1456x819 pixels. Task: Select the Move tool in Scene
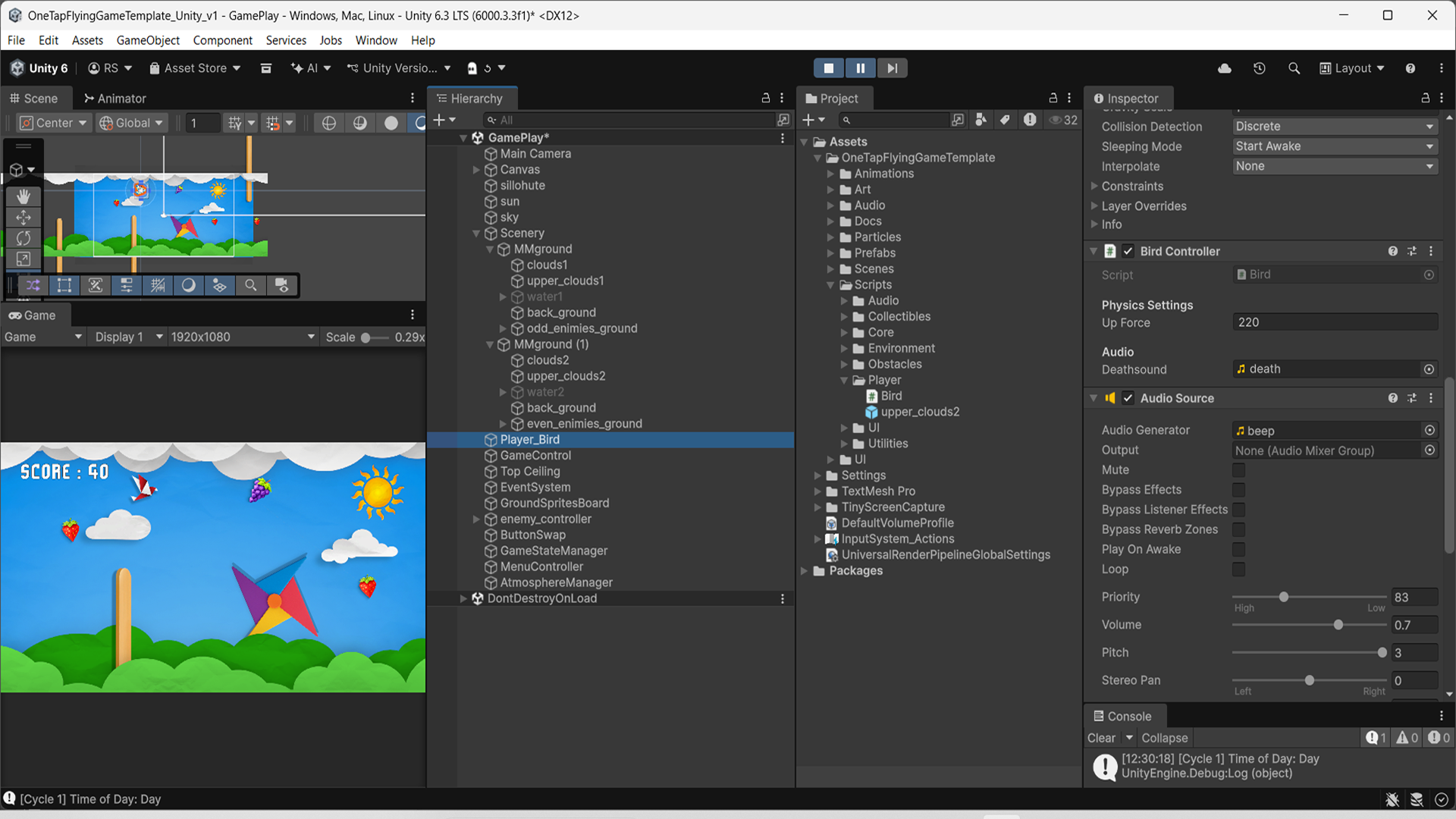(24, 218)
